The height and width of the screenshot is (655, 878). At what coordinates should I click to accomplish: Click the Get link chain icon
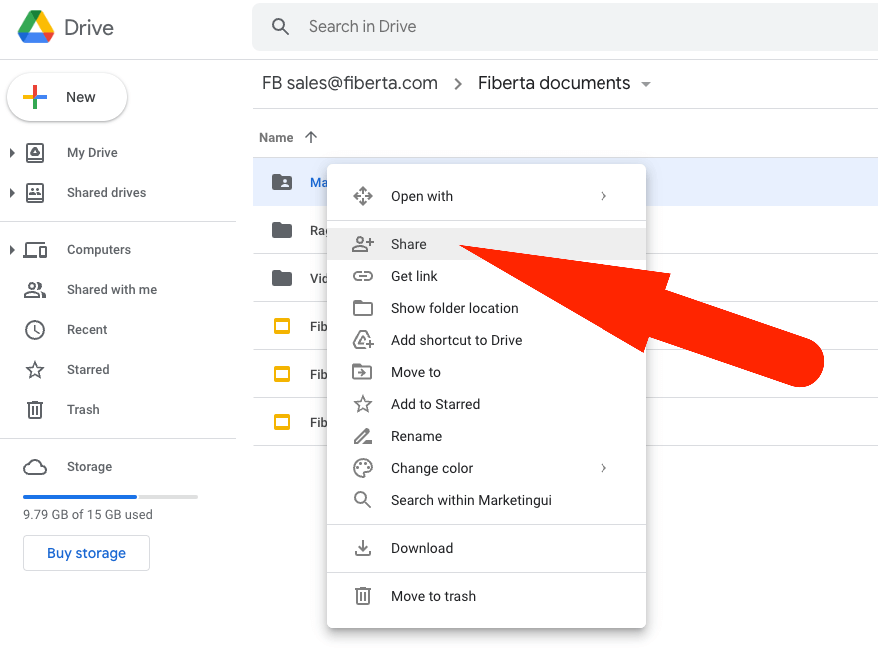363,276
